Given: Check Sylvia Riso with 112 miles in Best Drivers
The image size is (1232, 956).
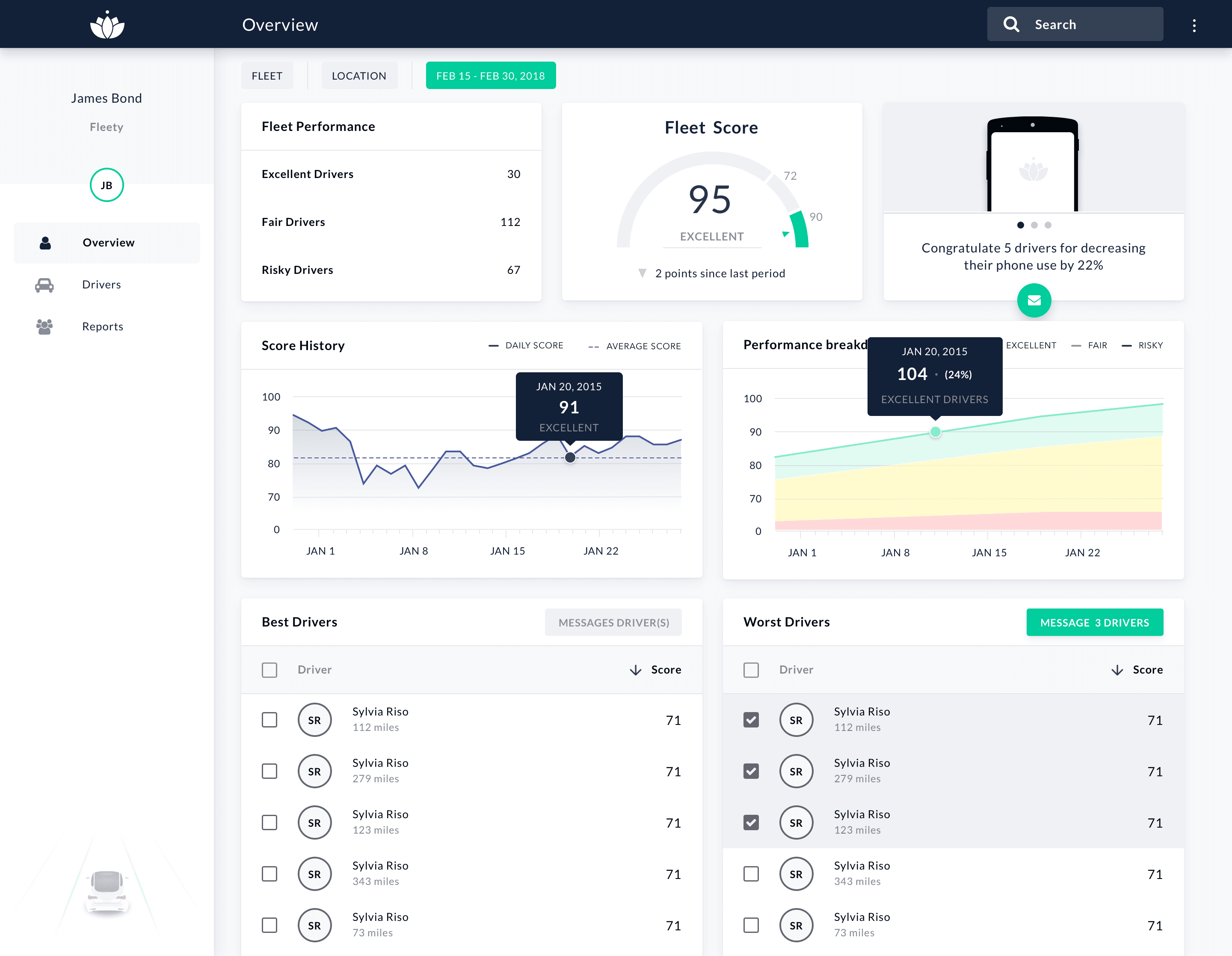Looking at the screenshot, I should click(269, 719).
